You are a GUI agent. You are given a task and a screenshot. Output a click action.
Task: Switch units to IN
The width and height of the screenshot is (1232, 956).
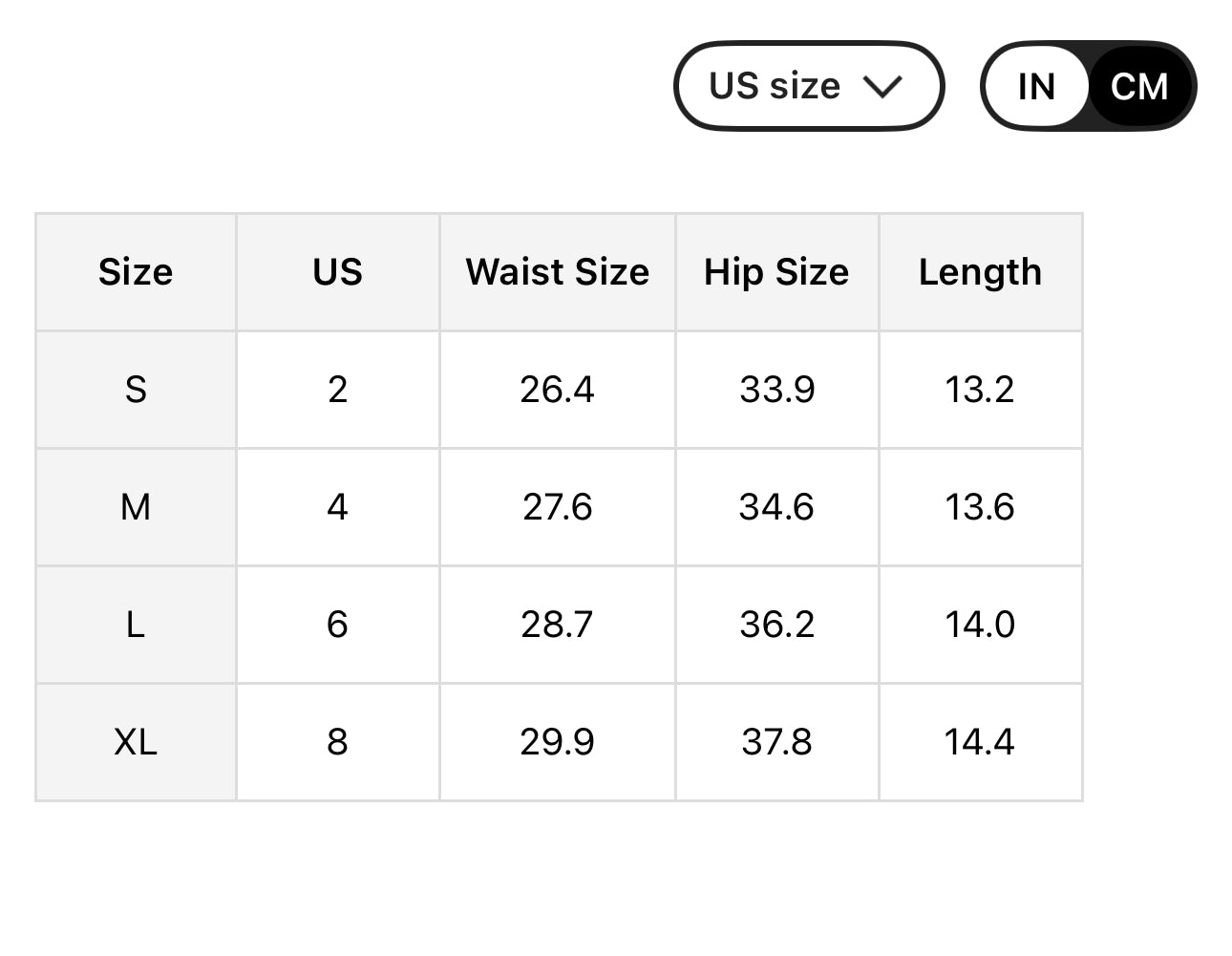pos(1036,87)
